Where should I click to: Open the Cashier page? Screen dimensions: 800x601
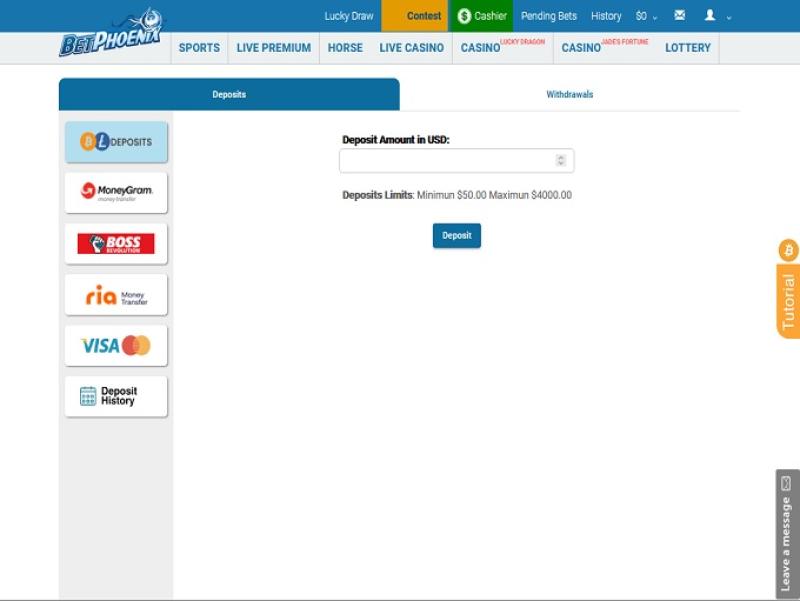482,16
